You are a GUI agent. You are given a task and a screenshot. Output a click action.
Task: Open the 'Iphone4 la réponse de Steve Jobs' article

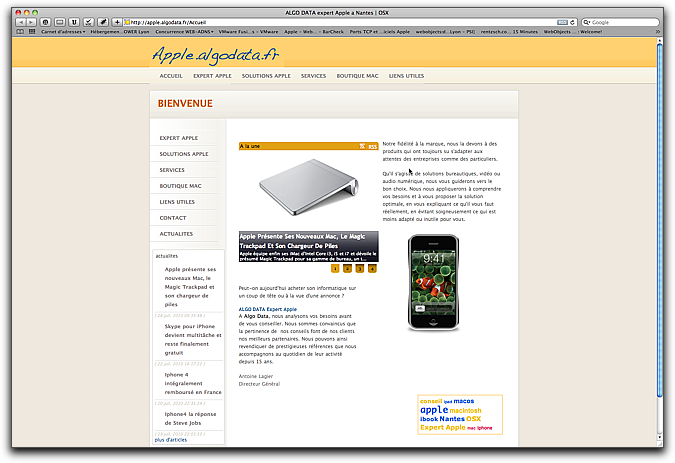coord(190,418)
